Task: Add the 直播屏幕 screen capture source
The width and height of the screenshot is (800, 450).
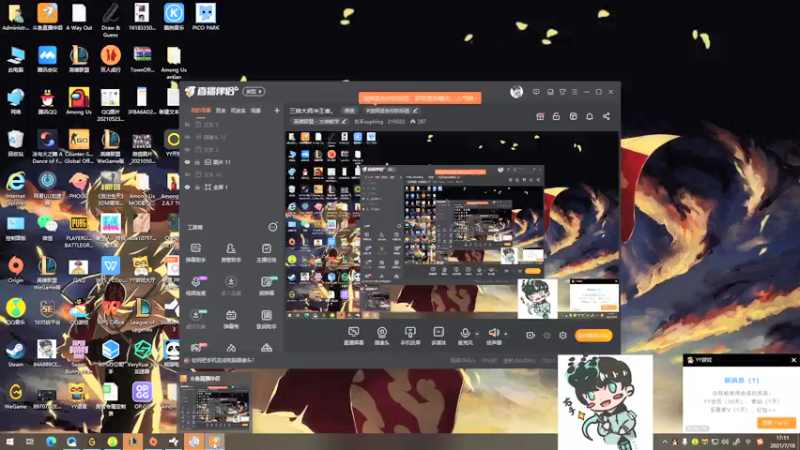Action: (x=353, y=336)
